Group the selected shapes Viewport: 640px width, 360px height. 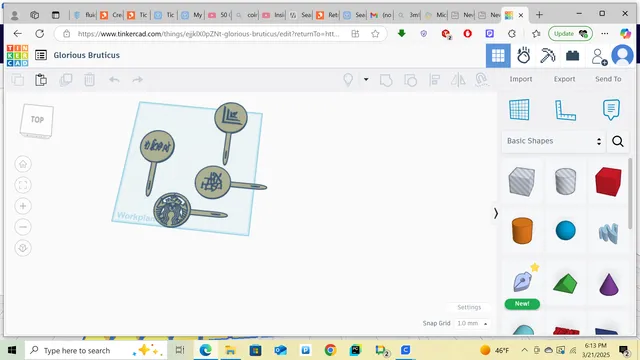point(386,80)
